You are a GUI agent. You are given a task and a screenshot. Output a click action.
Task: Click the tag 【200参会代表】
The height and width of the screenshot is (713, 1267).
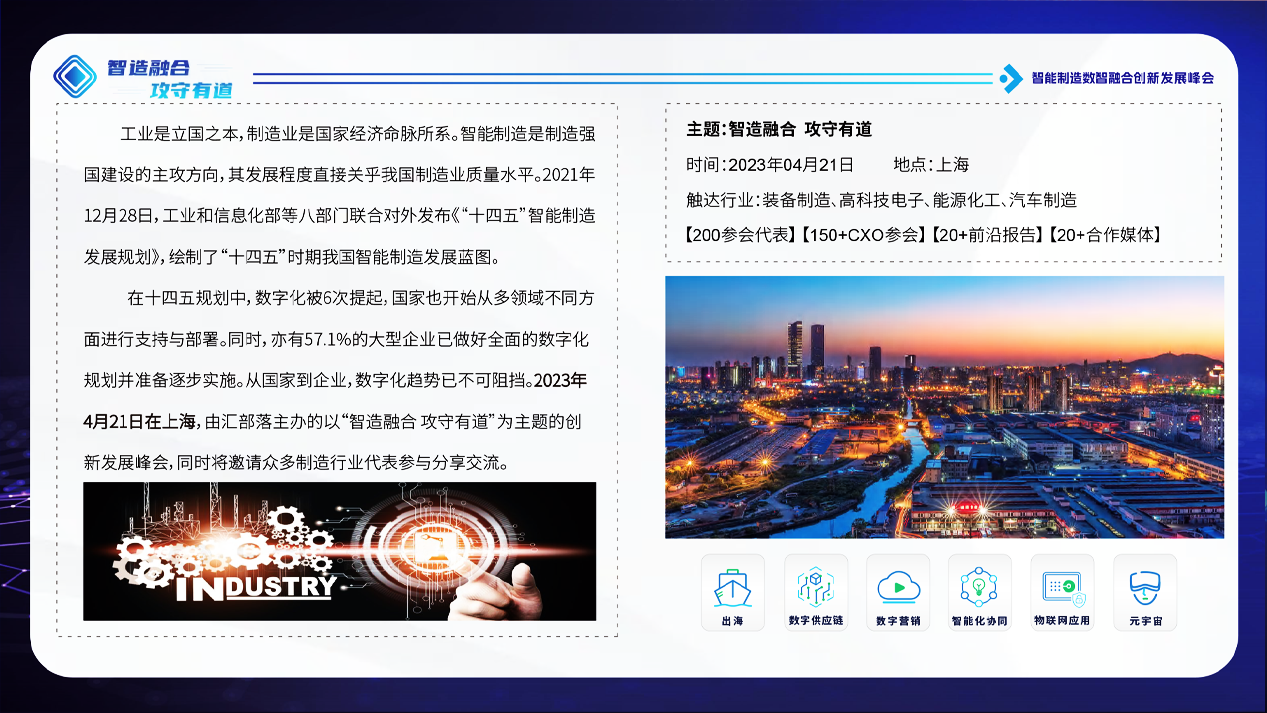(742, 236)
